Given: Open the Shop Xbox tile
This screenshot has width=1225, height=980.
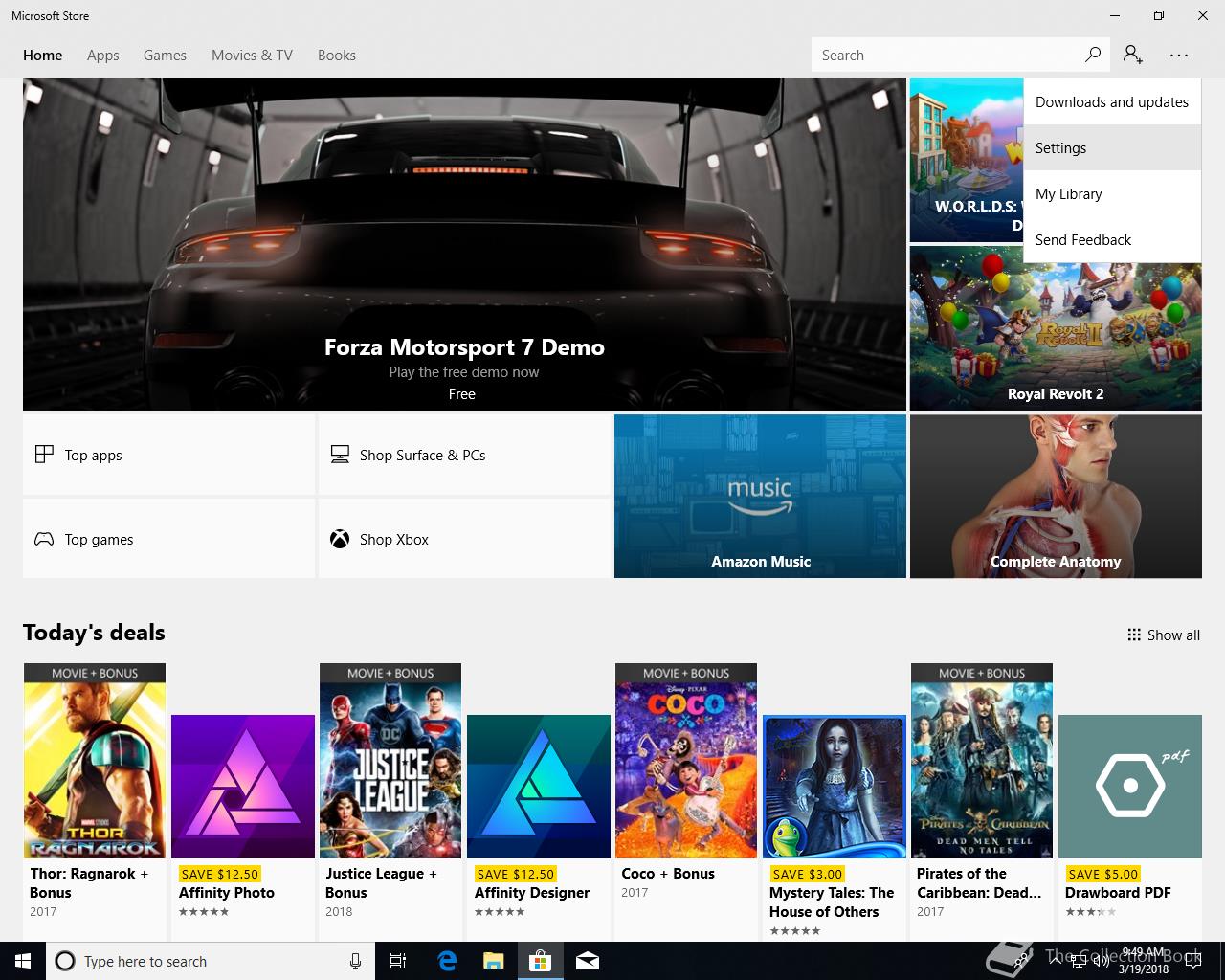Looking at the screenshot, I should click(x=464, y=539).
